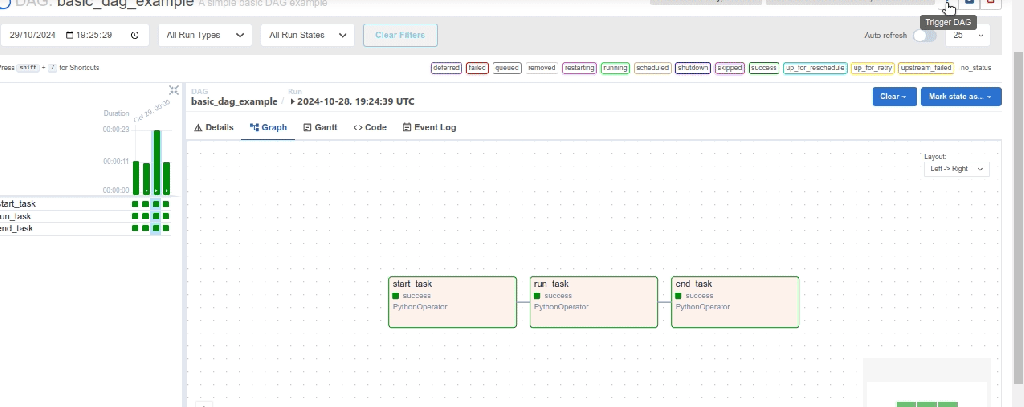Click the Trigger DAG play button

pyautogui.click(x=947, y=4)
